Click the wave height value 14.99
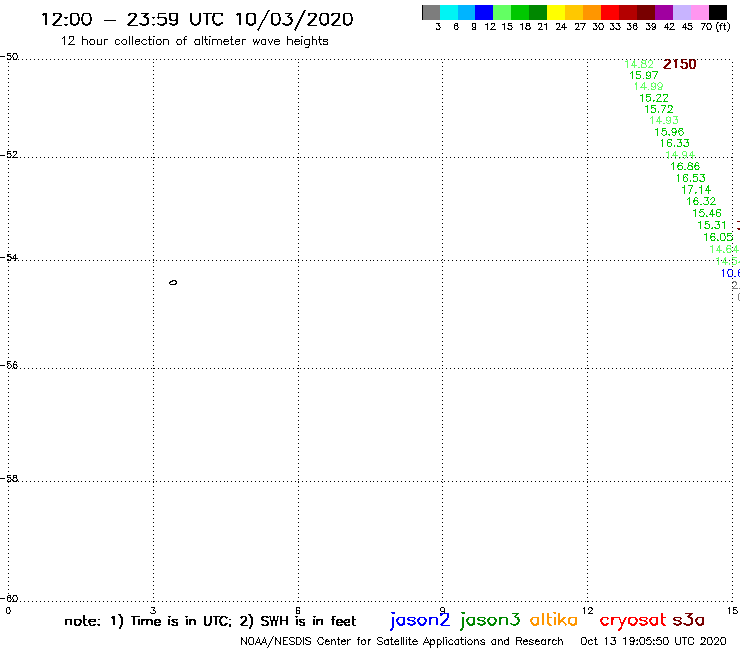Screen dimensions: 740x650 648,86
